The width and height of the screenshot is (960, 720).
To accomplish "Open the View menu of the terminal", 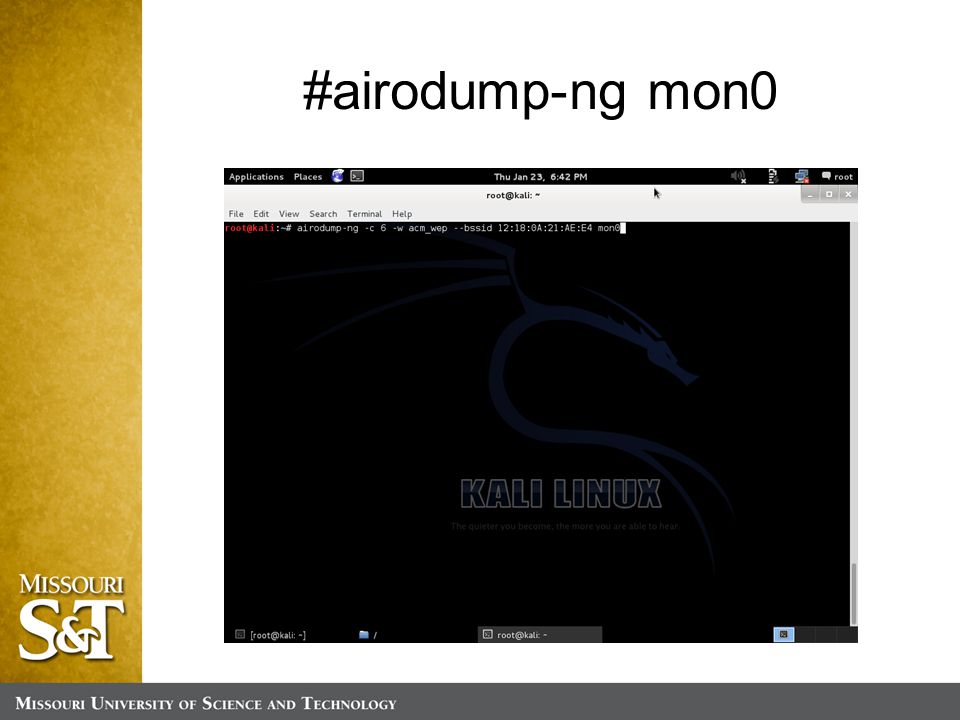I will pos(289,214).
